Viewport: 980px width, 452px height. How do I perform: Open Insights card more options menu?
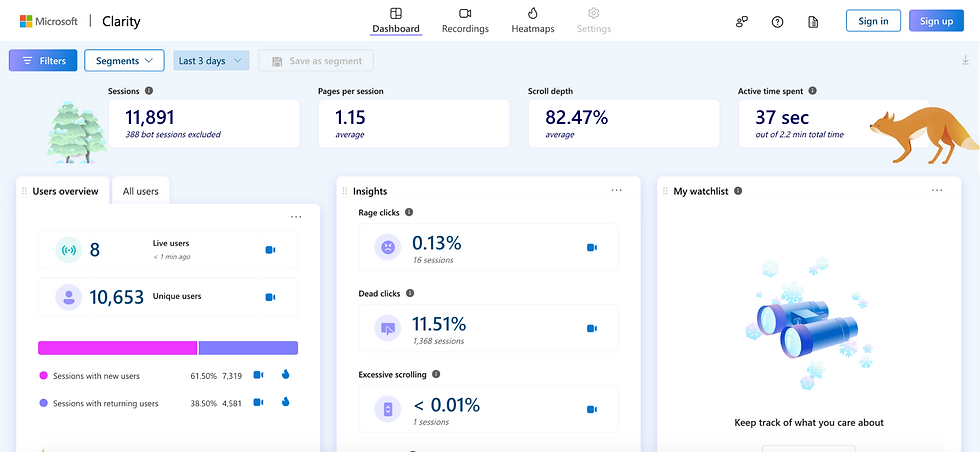(617, 190)
